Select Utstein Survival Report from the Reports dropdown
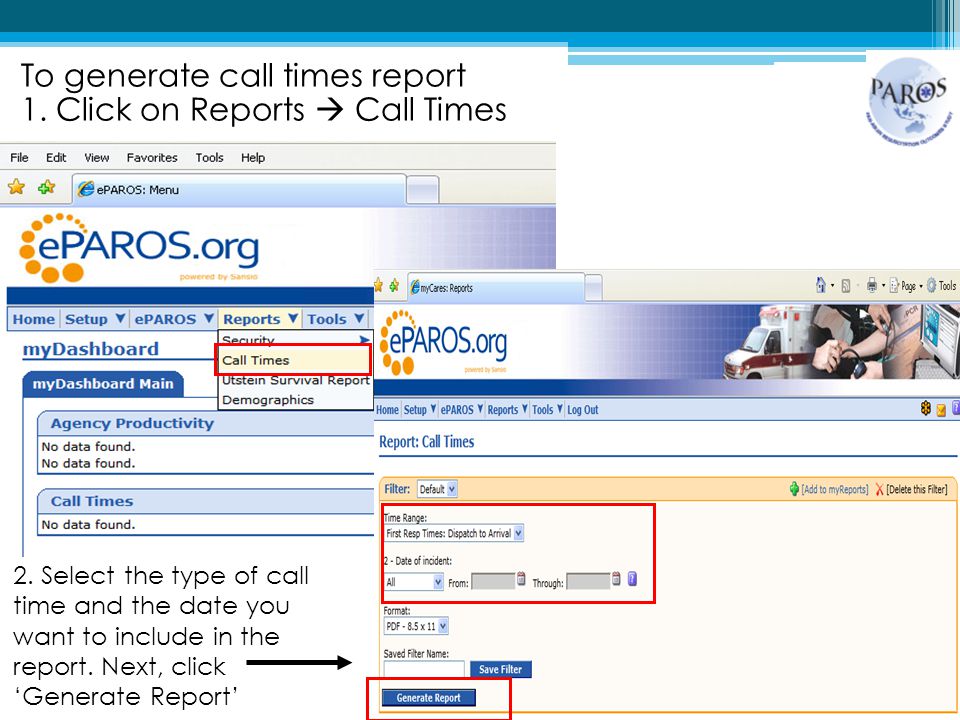This screenshot has height=720, width=960. [x=295, y=381]
